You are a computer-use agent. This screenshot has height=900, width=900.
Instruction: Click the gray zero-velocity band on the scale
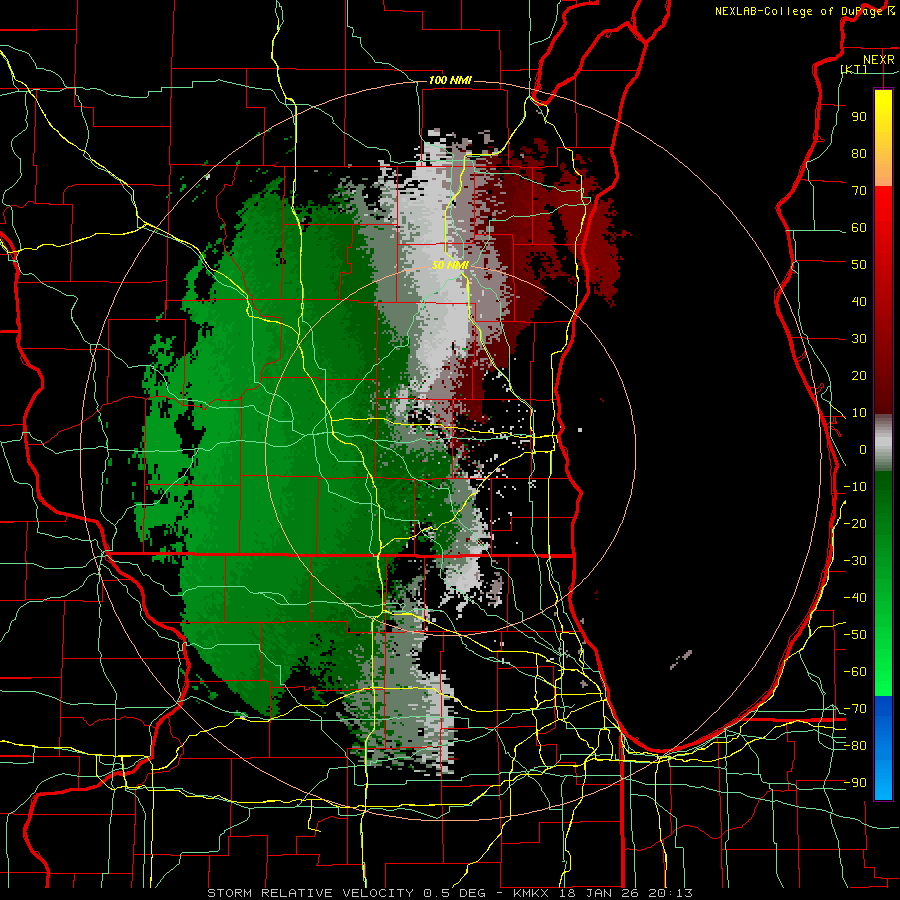pyautogui.click(x=883, y=443)
